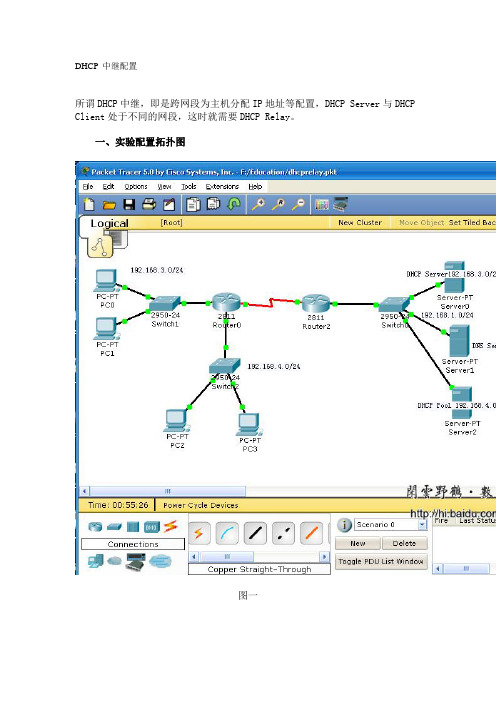Select the PC2 computer icon
Image resolution: width=496 pixels, height=702 pixels.
pos(176,421)
